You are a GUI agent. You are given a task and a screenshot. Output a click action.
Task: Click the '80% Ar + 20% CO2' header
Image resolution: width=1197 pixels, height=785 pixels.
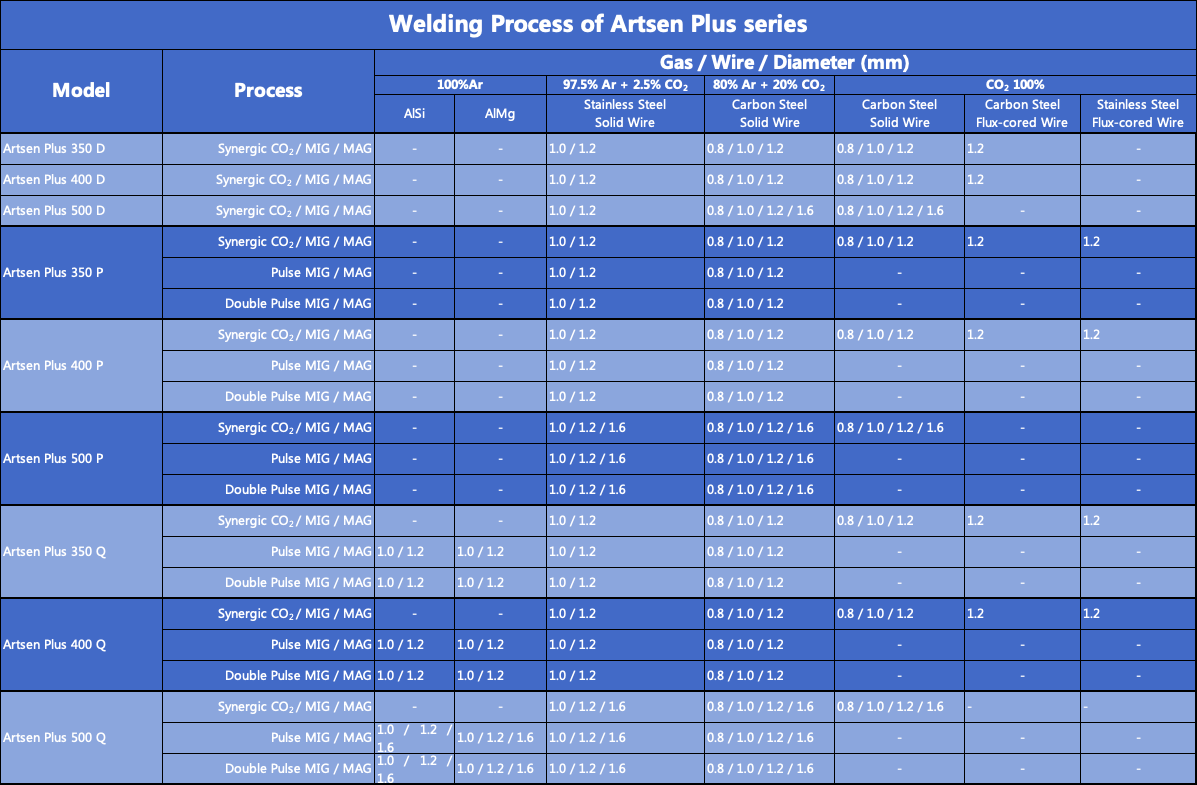[769, 85]
